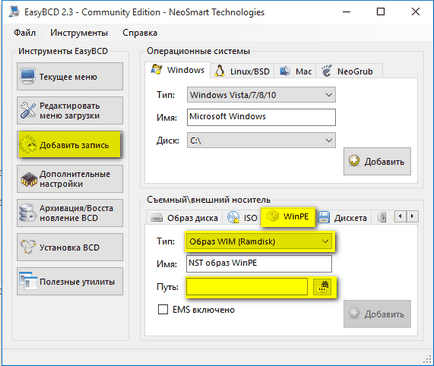
Task: Click the Установка BCD icon
Action: [28, 247]
